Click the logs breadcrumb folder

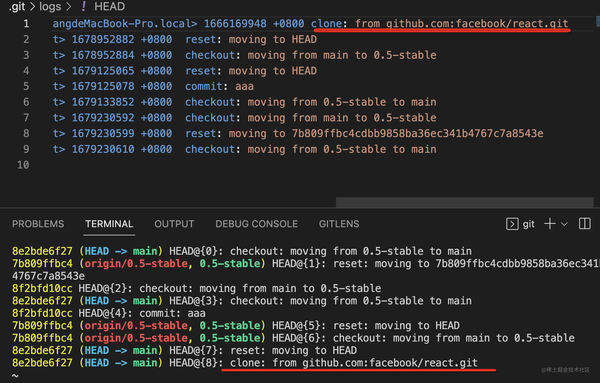[x=50, y=7]
